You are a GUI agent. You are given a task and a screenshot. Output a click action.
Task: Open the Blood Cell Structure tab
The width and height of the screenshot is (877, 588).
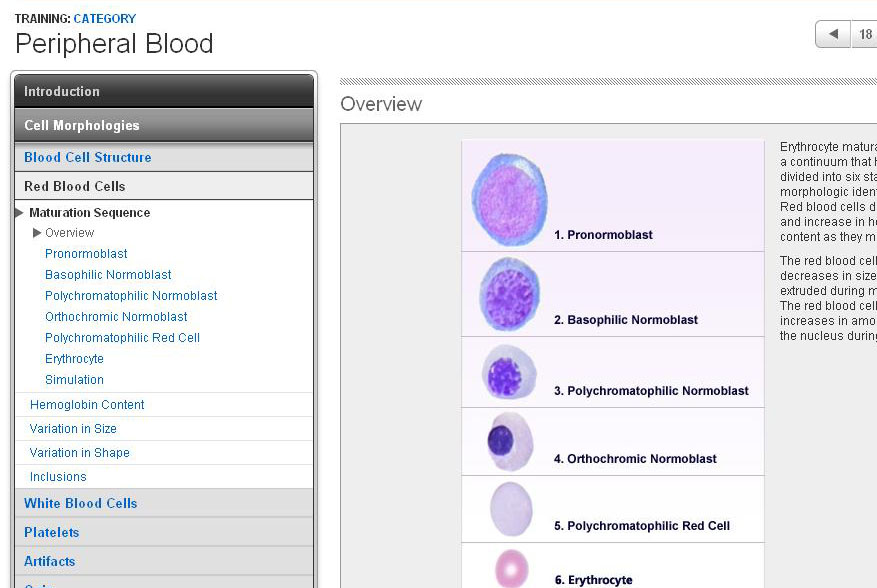[88, 157]
